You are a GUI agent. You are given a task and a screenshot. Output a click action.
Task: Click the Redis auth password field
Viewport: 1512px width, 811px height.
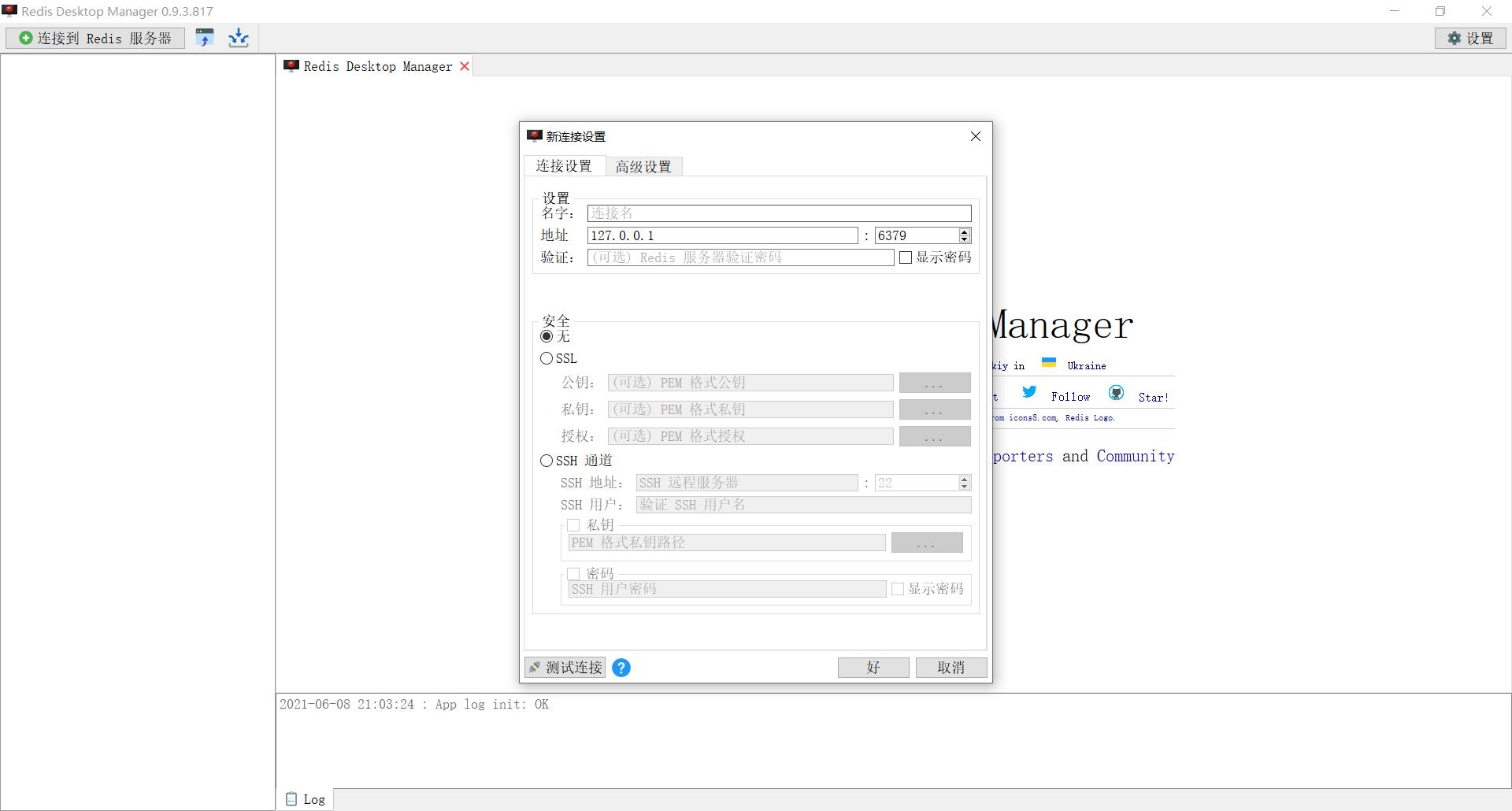(x=740, y=257)
